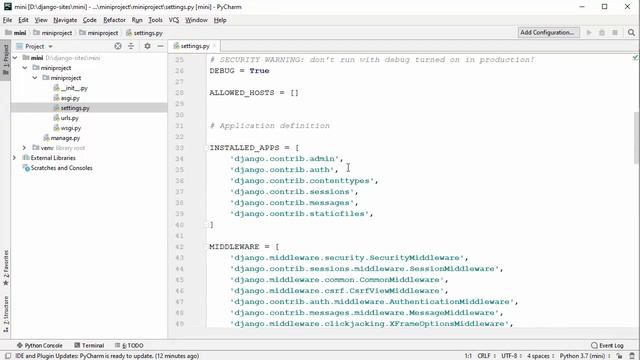
Task: Open the VCS menu
Action: [x=174, y=20]
